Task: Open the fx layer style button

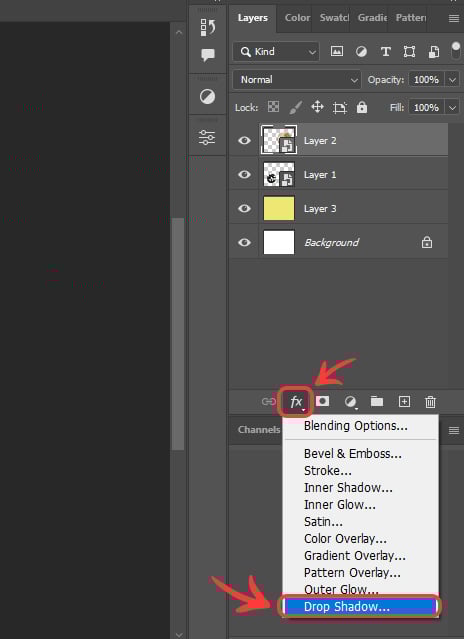Action: click(x=296, y=402)
